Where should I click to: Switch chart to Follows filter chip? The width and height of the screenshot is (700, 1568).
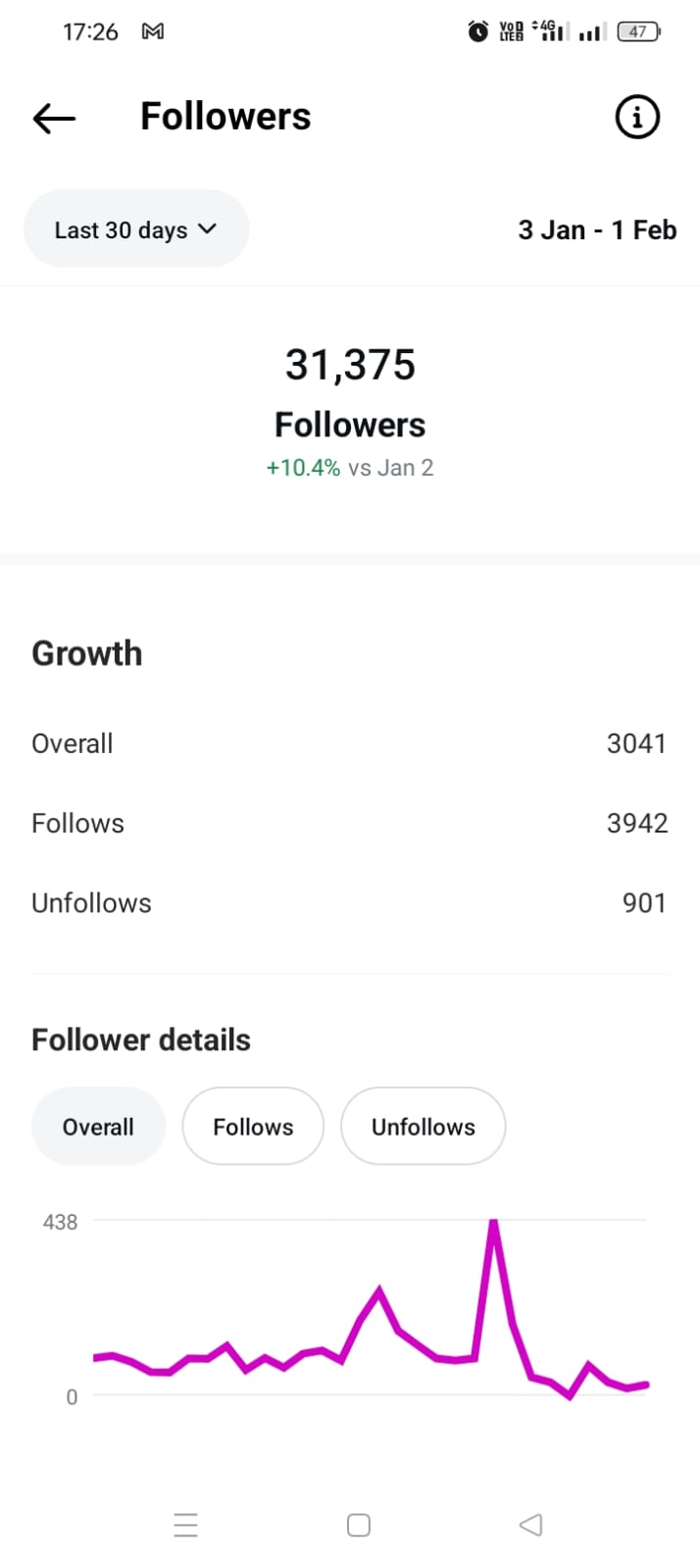253,1127
